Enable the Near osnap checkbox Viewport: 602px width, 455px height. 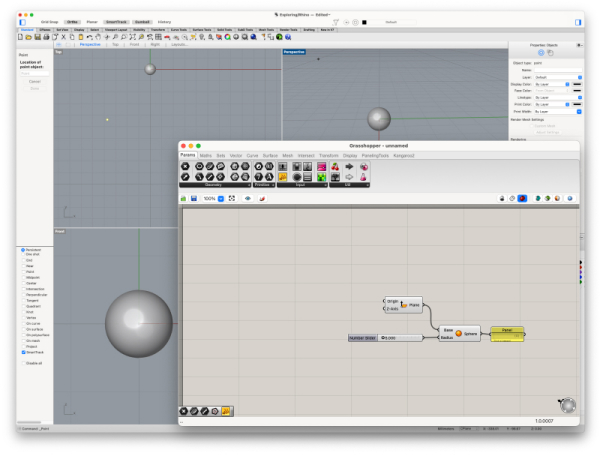click(23, 266)
